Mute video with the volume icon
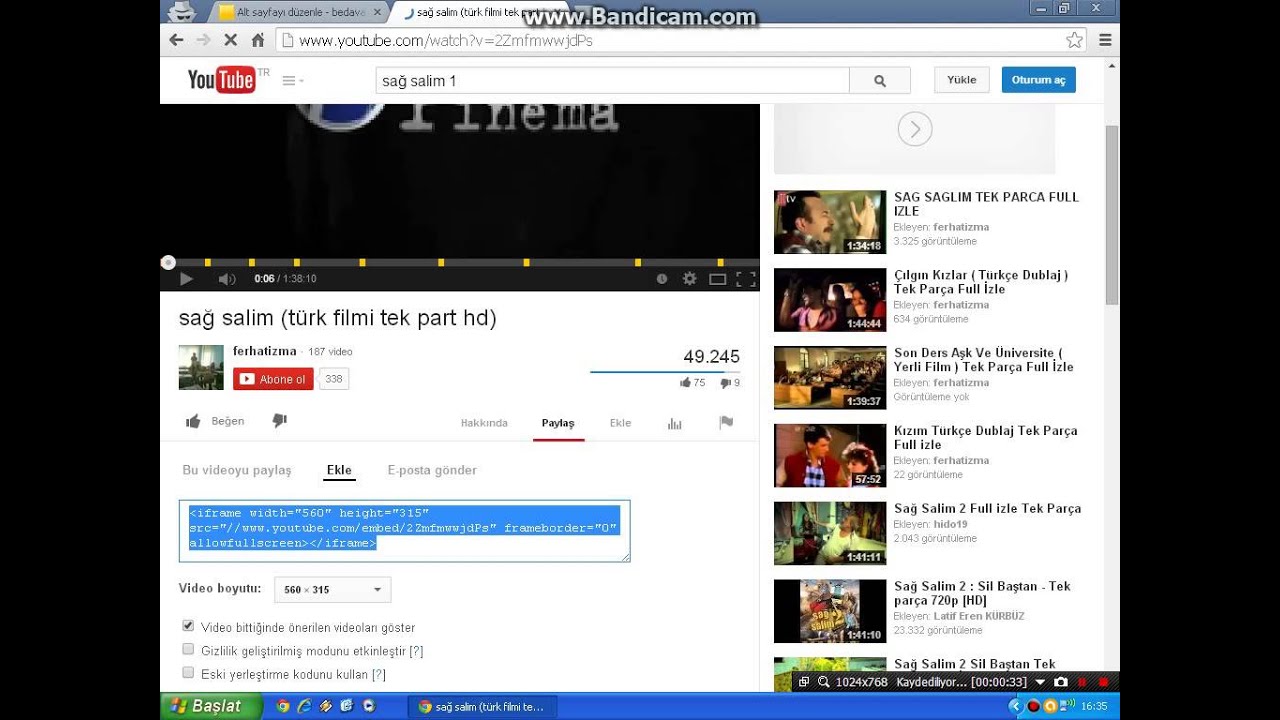The image size is (1280, 720). (227, 279)
